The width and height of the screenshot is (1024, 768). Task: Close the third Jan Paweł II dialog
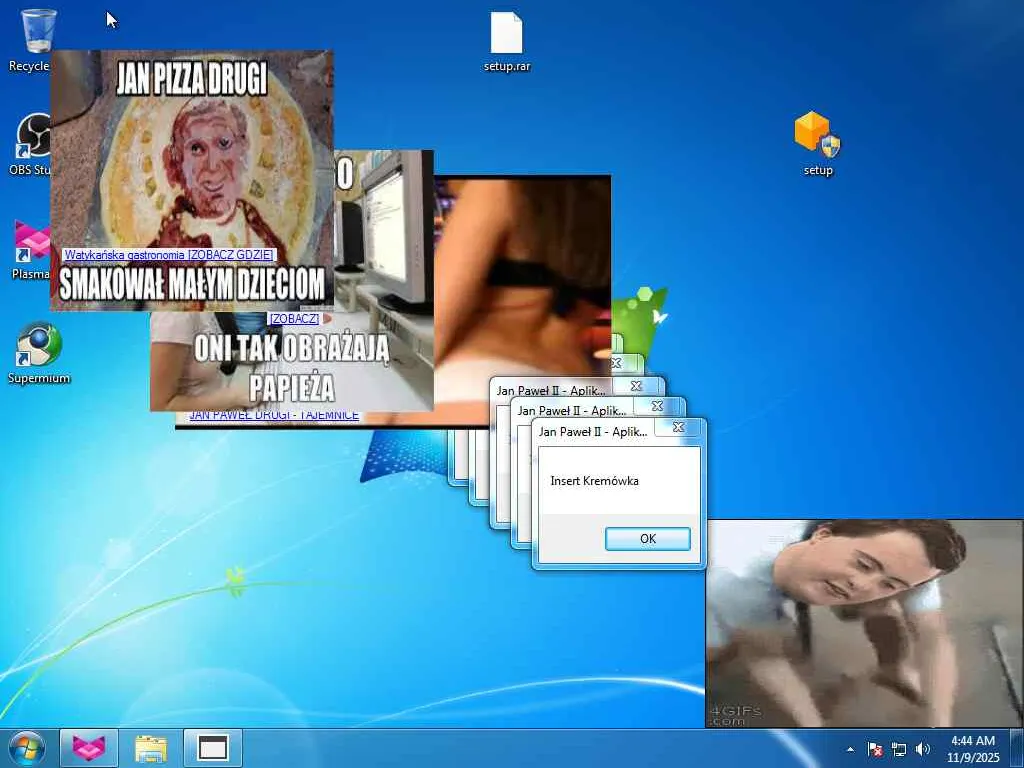(x=637, y=386)
